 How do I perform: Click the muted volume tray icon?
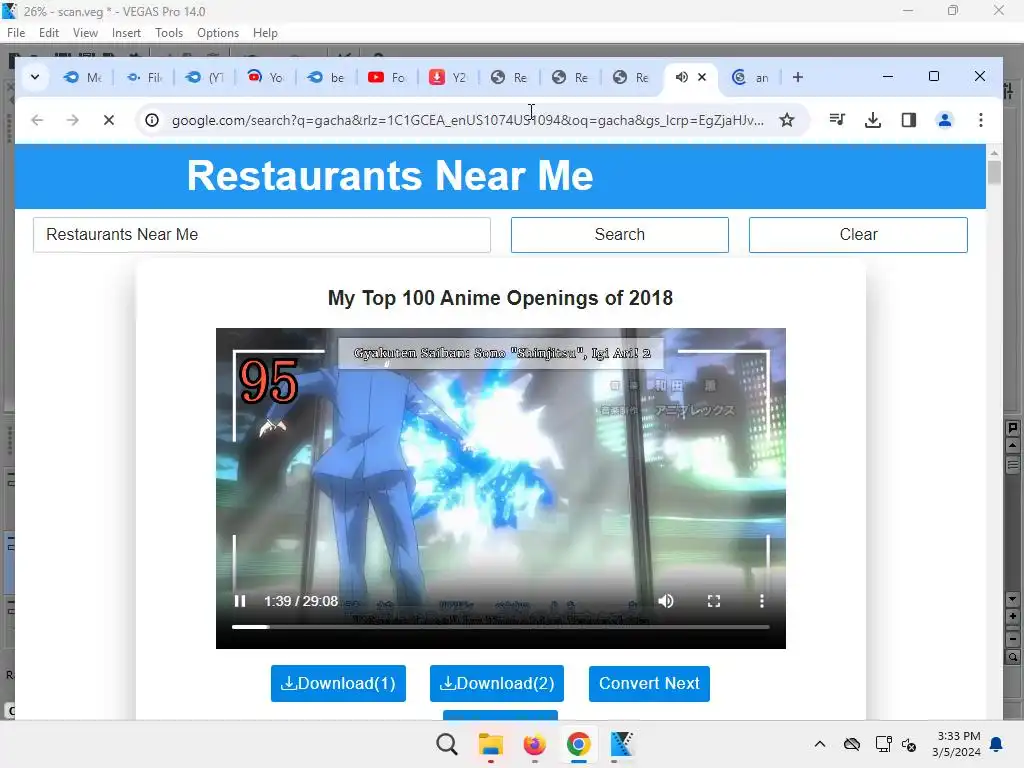pos(908,744)
